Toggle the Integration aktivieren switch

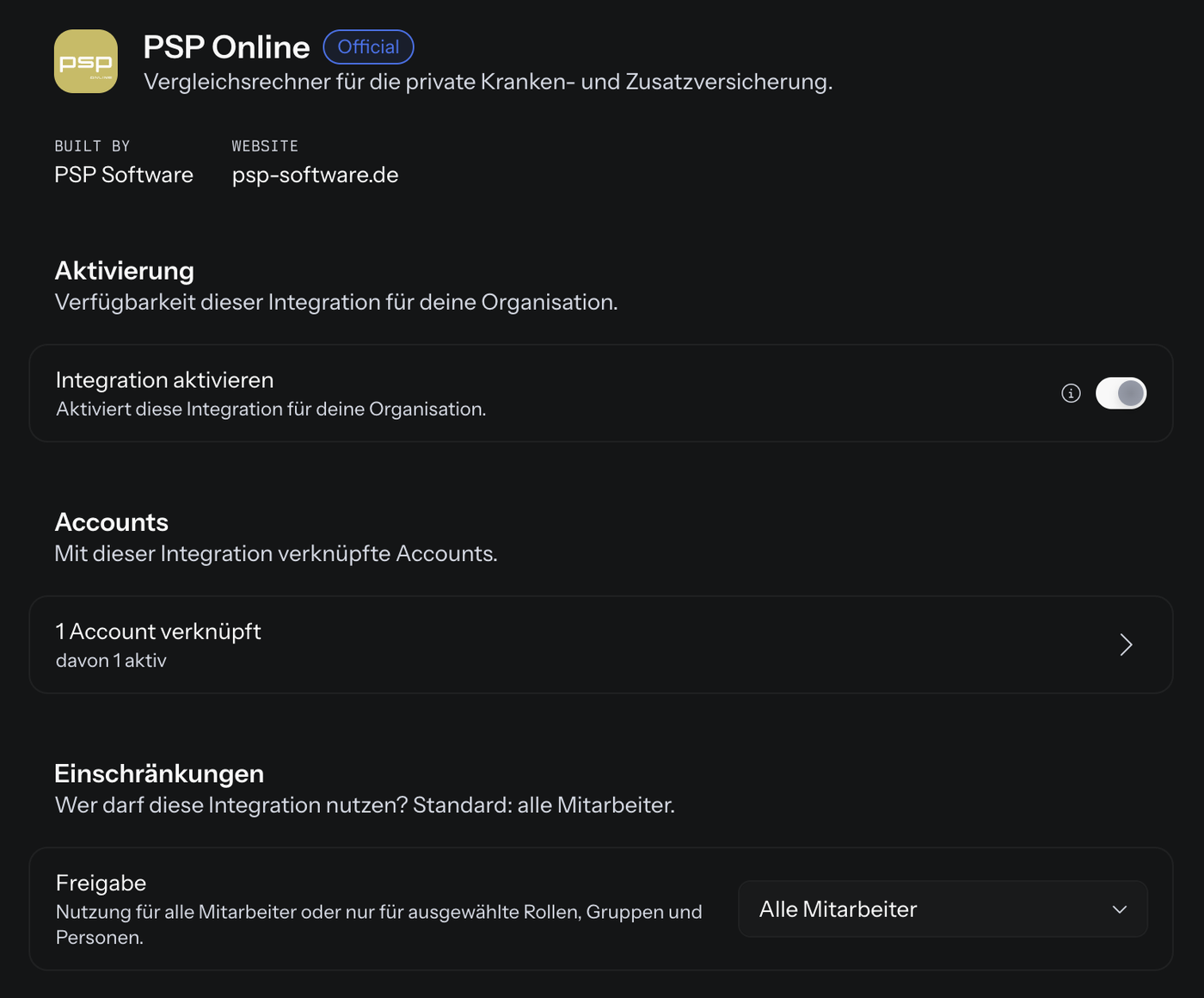click(1121, 393)
